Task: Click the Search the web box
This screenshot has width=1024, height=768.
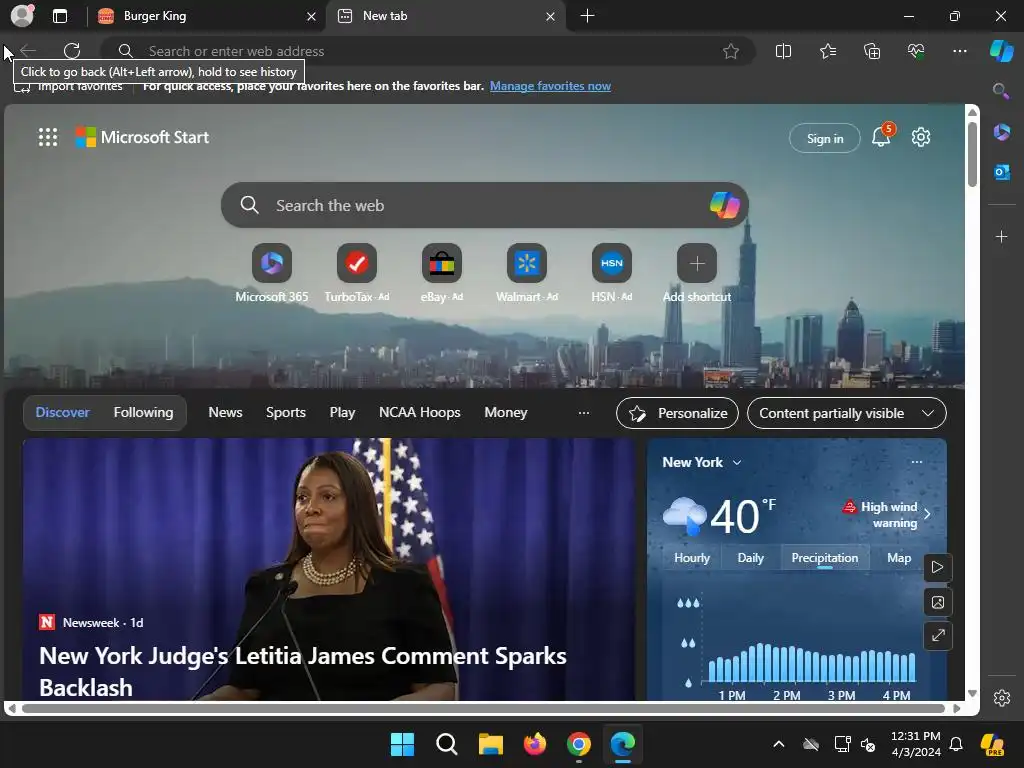Action: coord(485,205)
